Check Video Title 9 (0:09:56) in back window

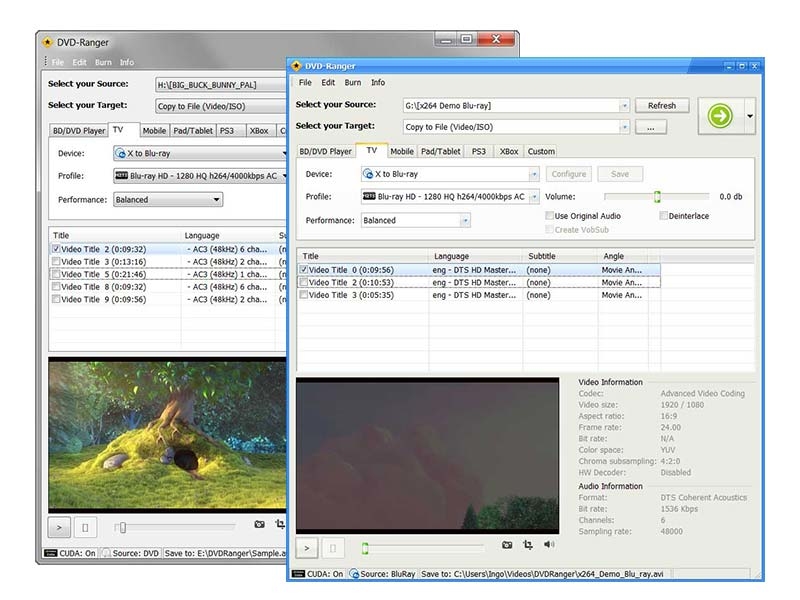[56, 299]
